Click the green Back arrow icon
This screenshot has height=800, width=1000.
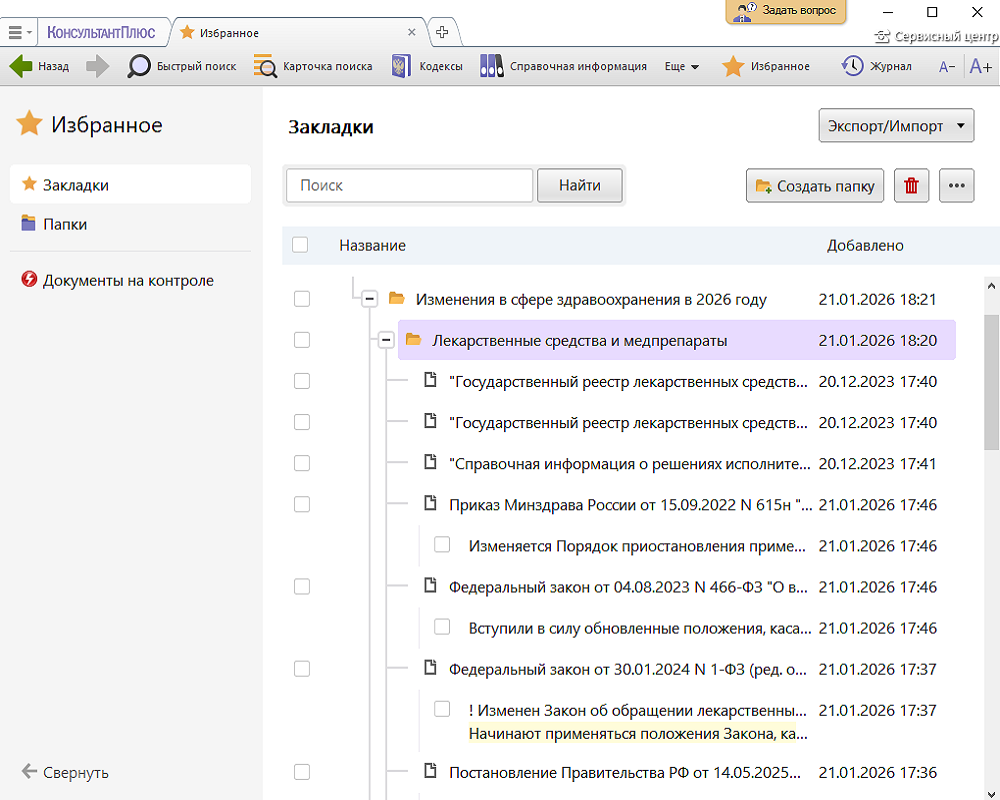point(21,67)
